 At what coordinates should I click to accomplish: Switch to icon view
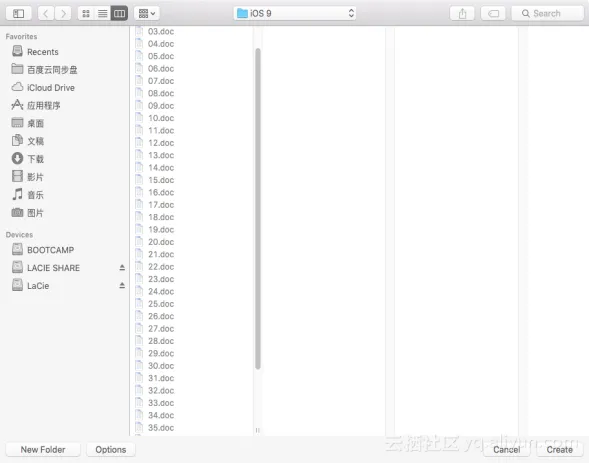pyautogui.click(x=86, y=14)
